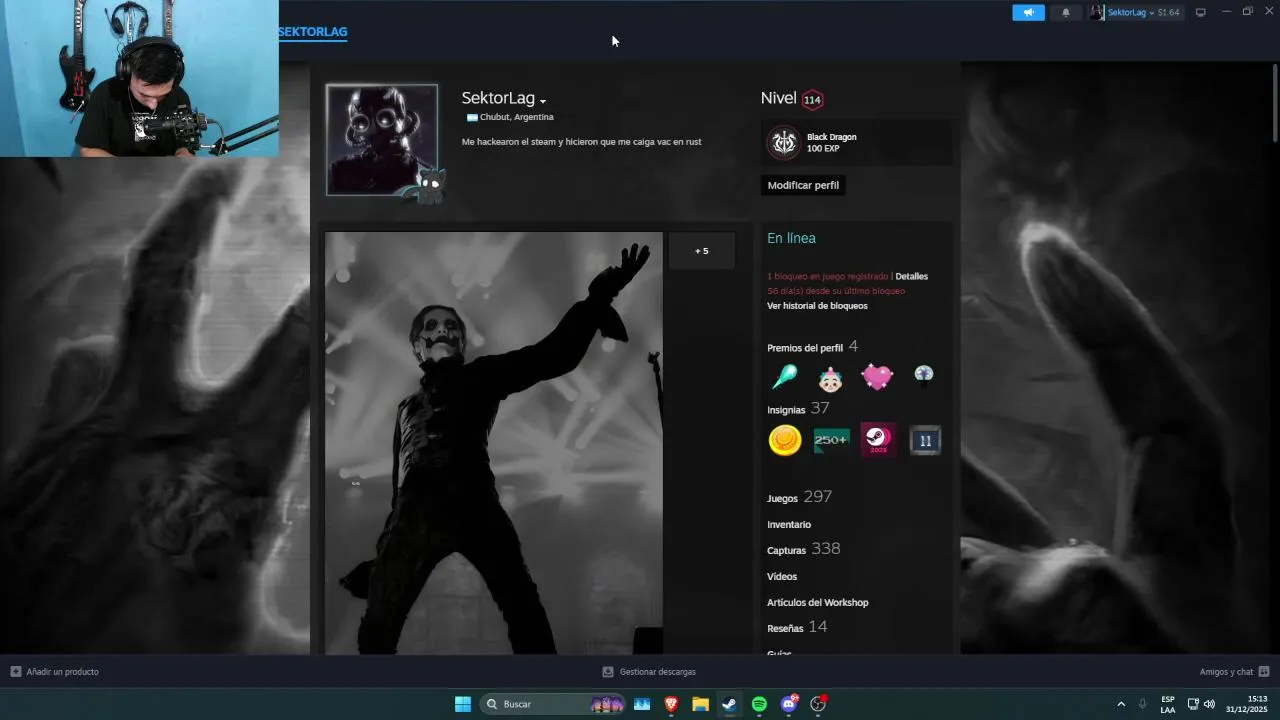Open the Windows Start menu
This screenshot has width=1280, height=720.
[x=463, y=704]
